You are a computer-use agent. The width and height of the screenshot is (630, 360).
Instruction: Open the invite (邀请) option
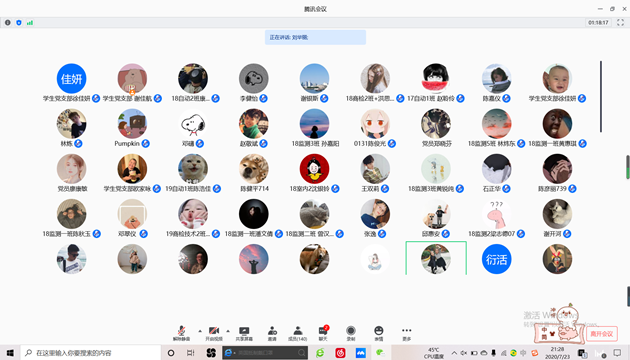(272, 333)
